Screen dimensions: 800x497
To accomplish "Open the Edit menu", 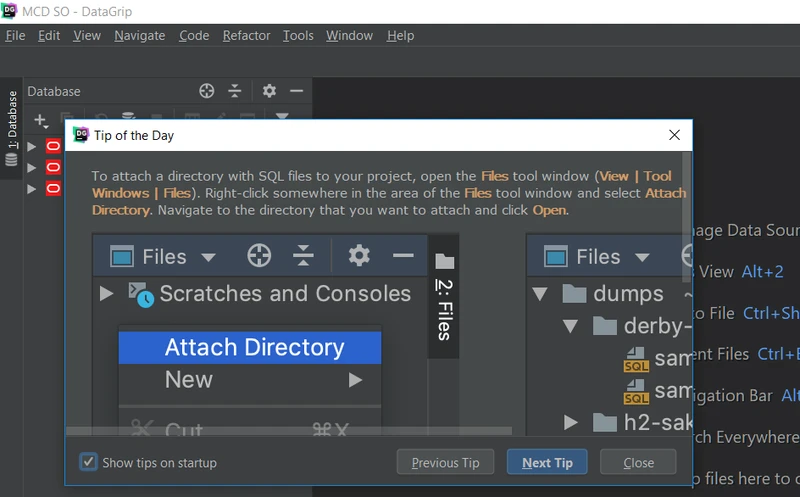I will coord(49,36).
